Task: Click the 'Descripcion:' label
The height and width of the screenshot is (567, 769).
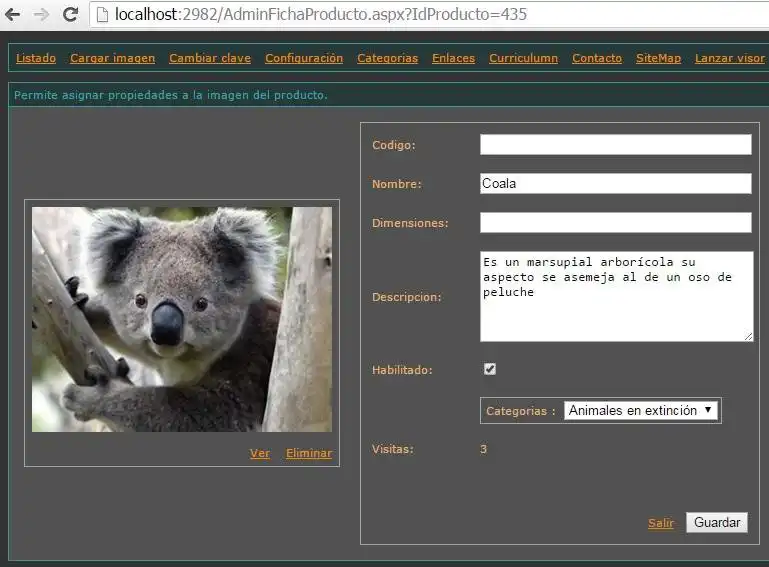Action: (407, 297)
